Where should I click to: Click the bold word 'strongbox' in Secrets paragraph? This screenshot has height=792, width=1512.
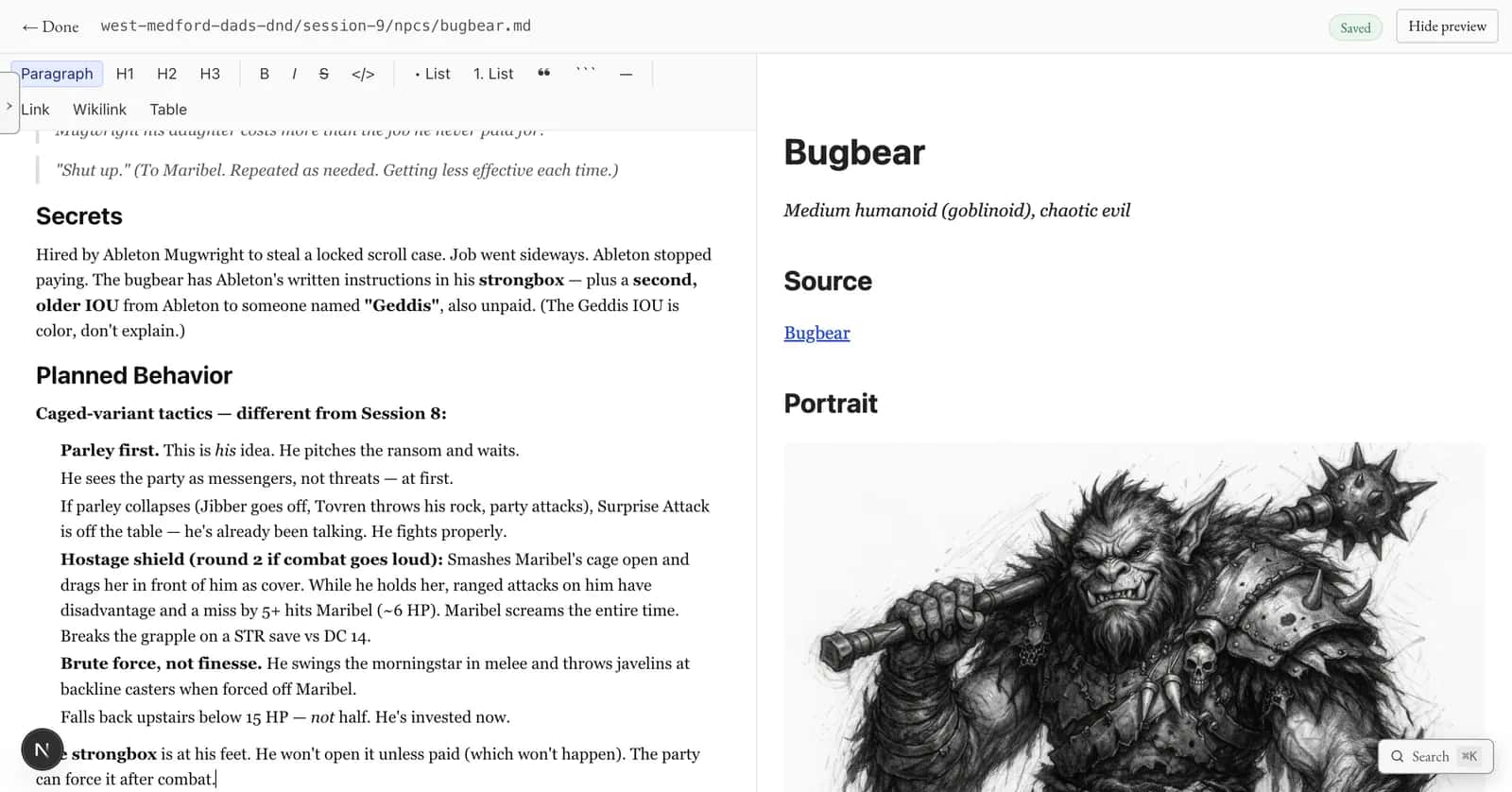tap(521, 280)
